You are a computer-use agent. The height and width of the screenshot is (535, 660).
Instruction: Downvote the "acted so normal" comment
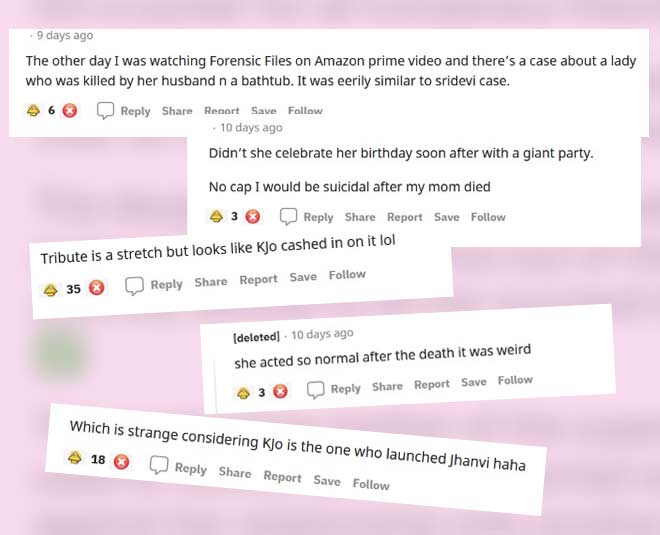coord(280,392)
